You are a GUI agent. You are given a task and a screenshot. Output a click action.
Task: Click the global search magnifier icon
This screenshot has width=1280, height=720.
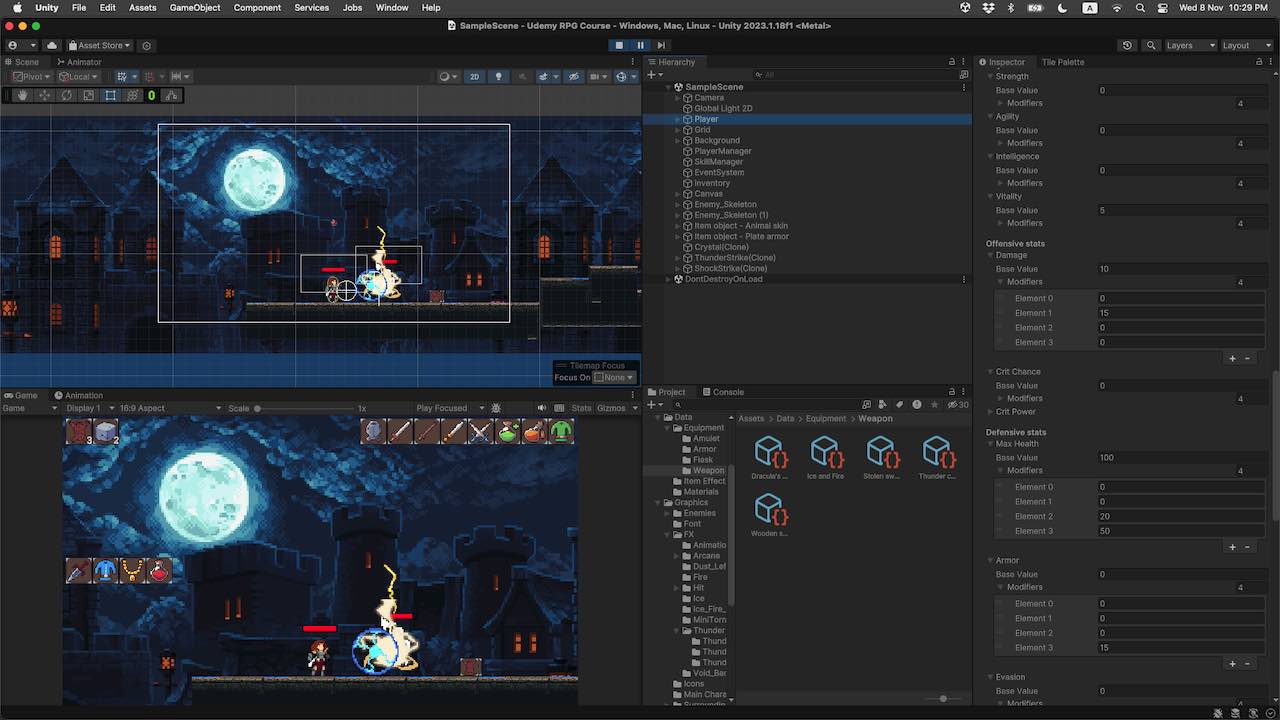1151,45
